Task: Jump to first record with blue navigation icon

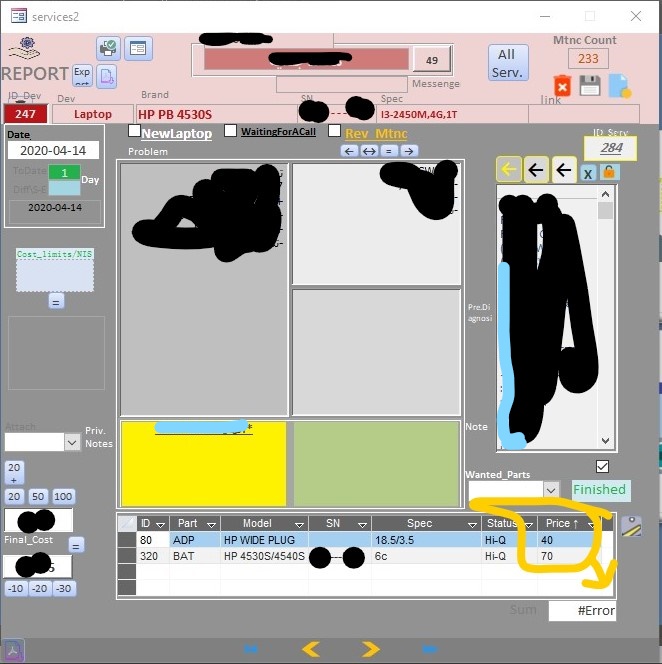Action: (x=251, y=649)
